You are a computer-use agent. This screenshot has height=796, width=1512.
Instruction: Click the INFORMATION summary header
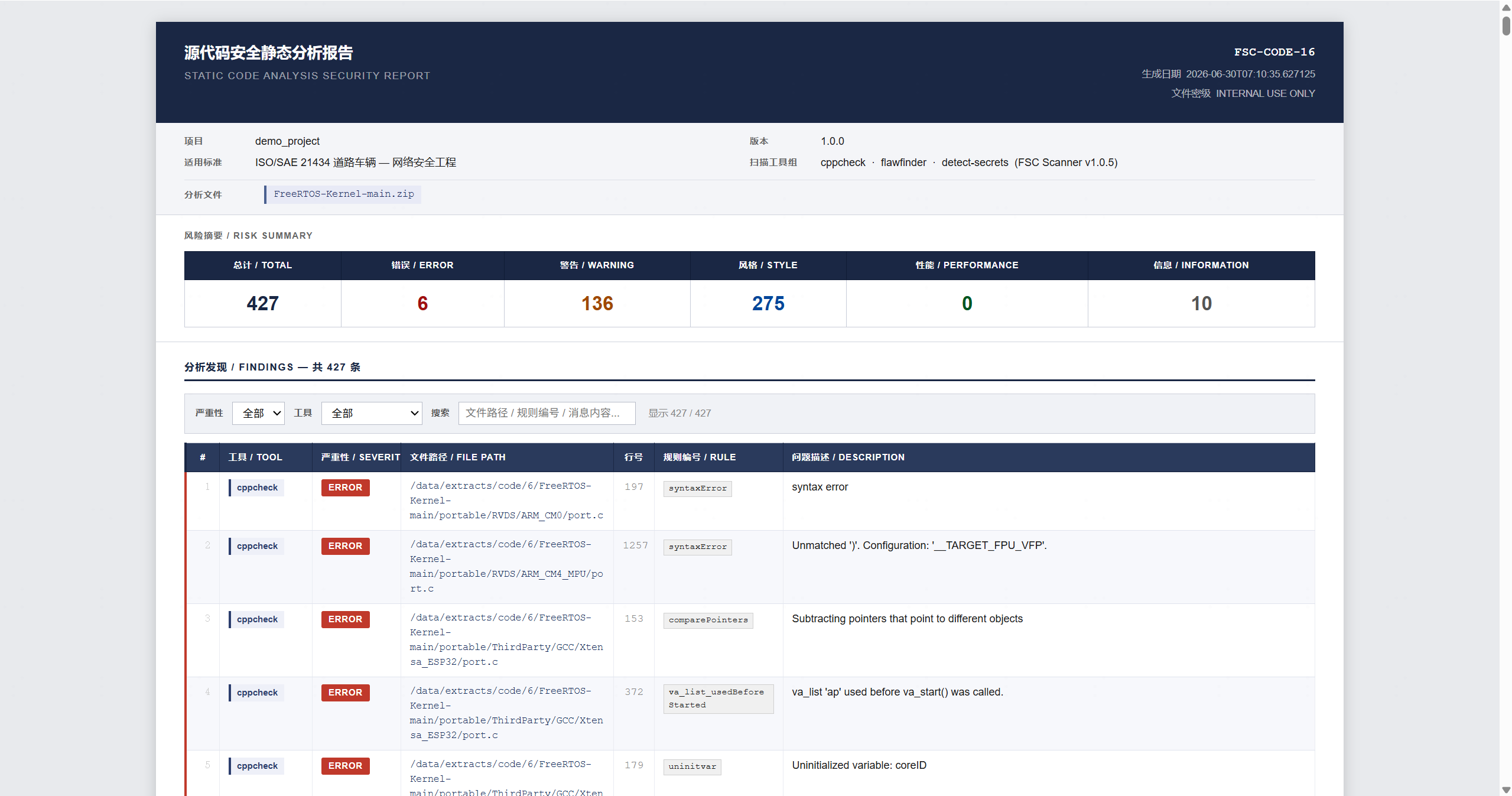coord(1201,265)
